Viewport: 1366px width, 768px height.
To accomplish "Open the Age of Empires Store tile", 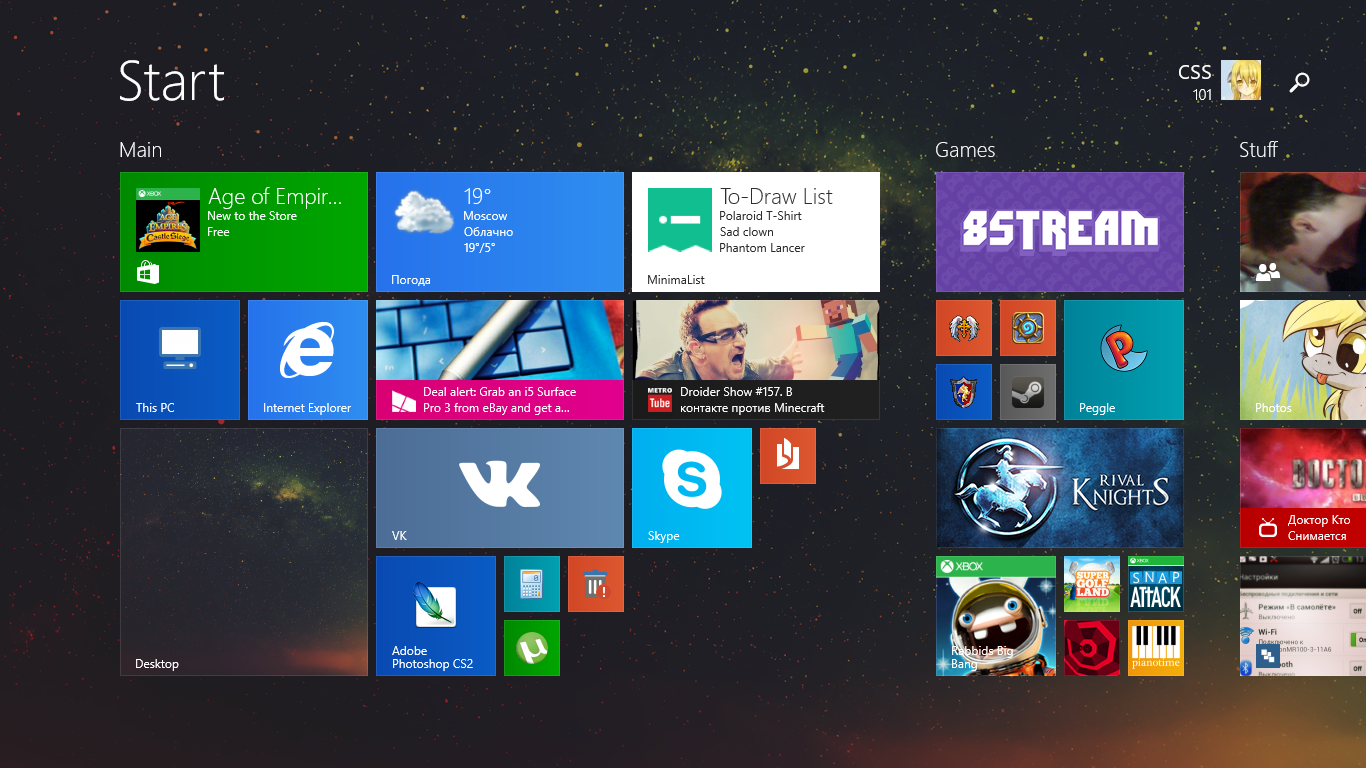I will pyautogui.click(x=244, y=232).
